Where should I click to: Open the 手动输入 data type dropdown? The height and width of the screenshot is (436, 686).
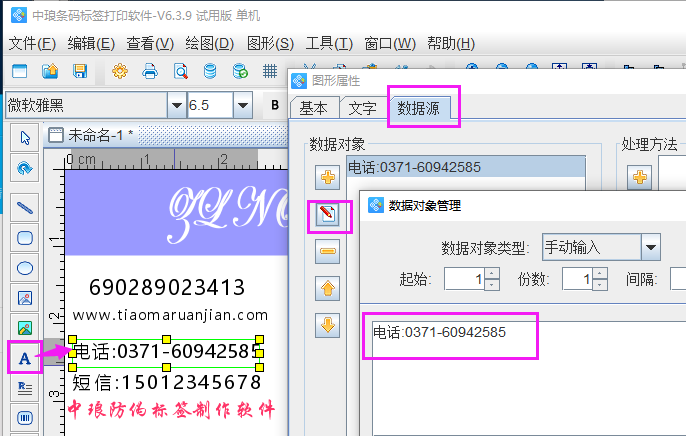tap(651, 246)
